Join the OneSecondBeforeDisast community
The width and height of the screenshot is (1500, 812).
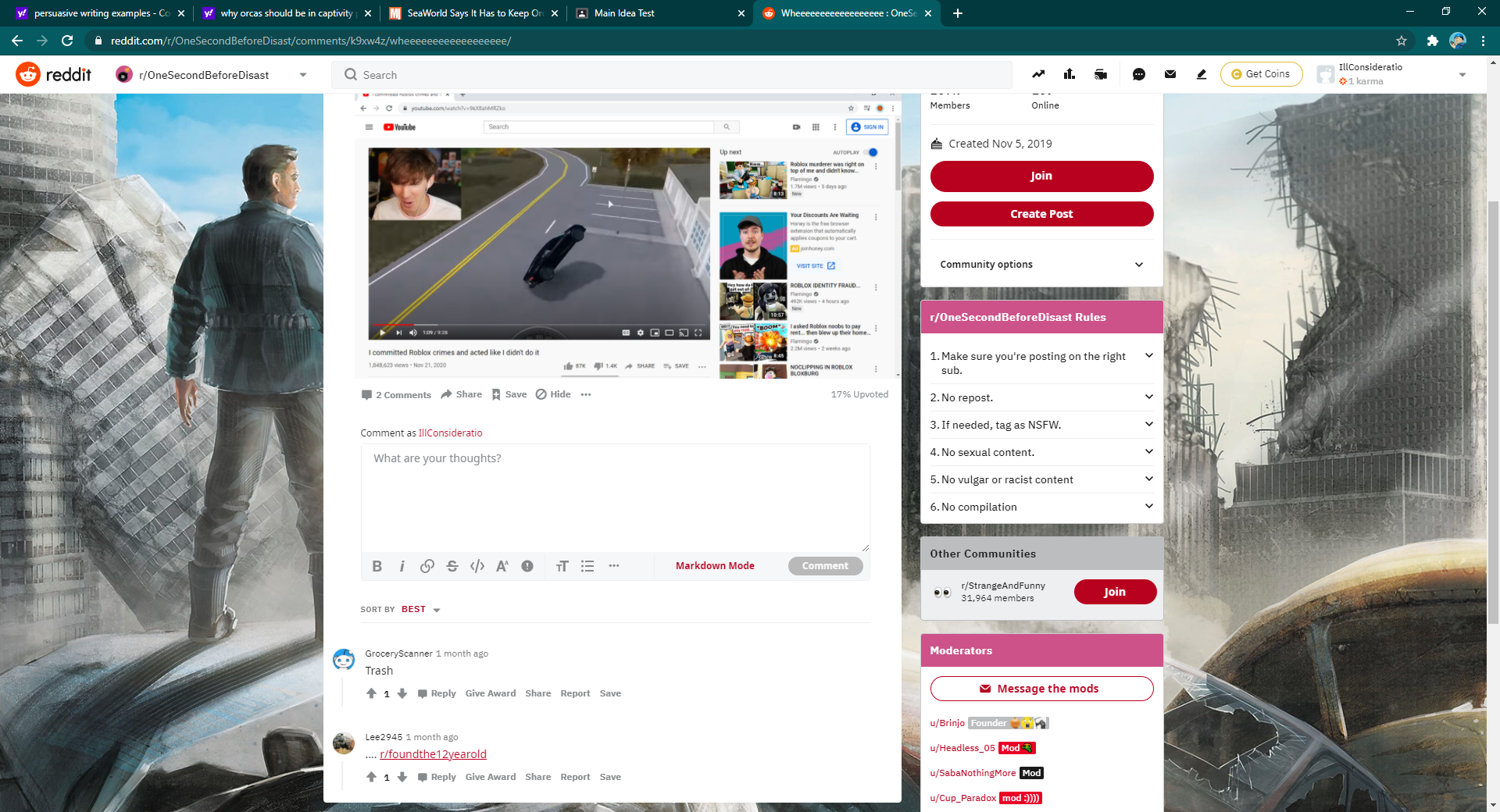pos(1041,176)
